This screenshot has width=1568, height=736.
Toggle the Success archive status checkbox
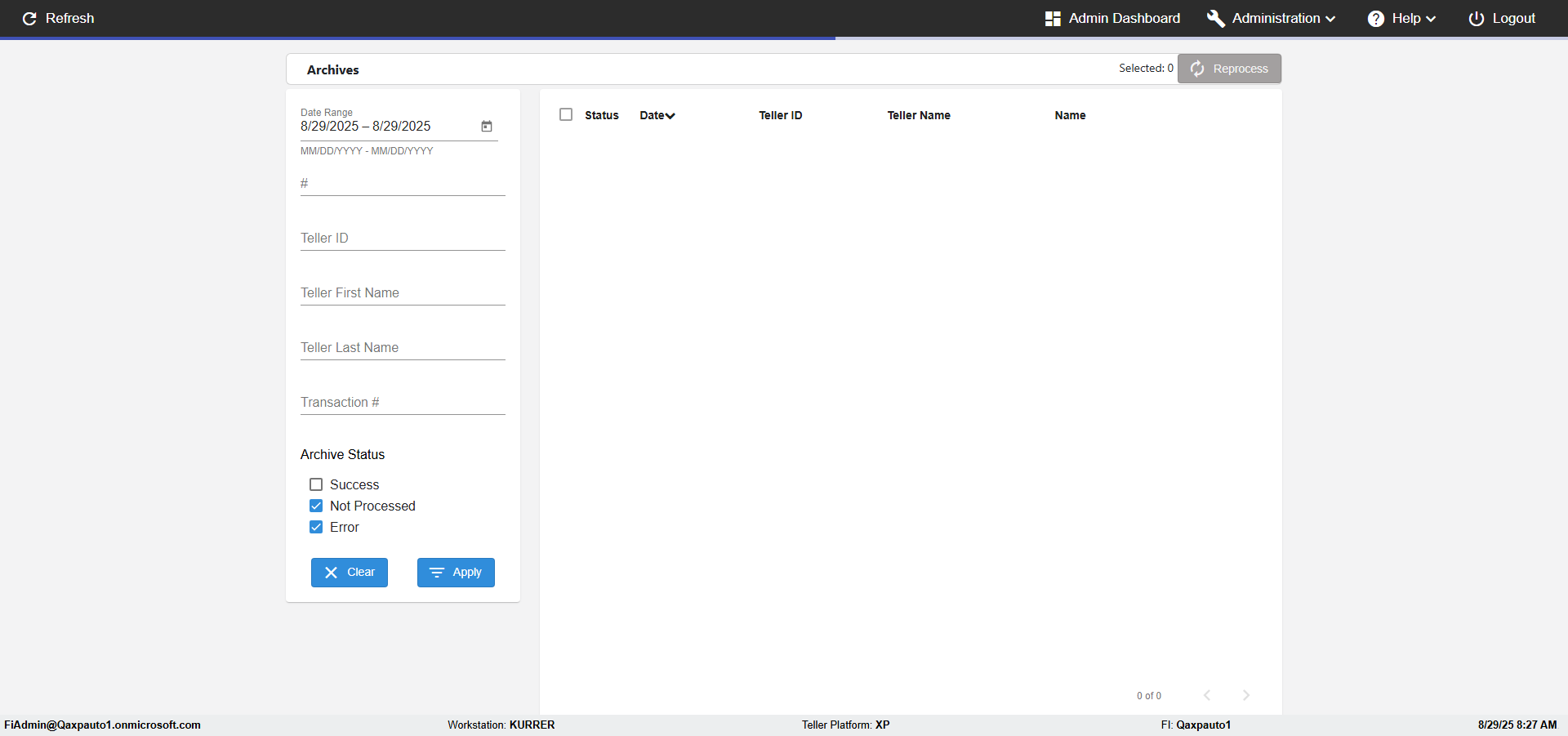[x=316, y=484]
